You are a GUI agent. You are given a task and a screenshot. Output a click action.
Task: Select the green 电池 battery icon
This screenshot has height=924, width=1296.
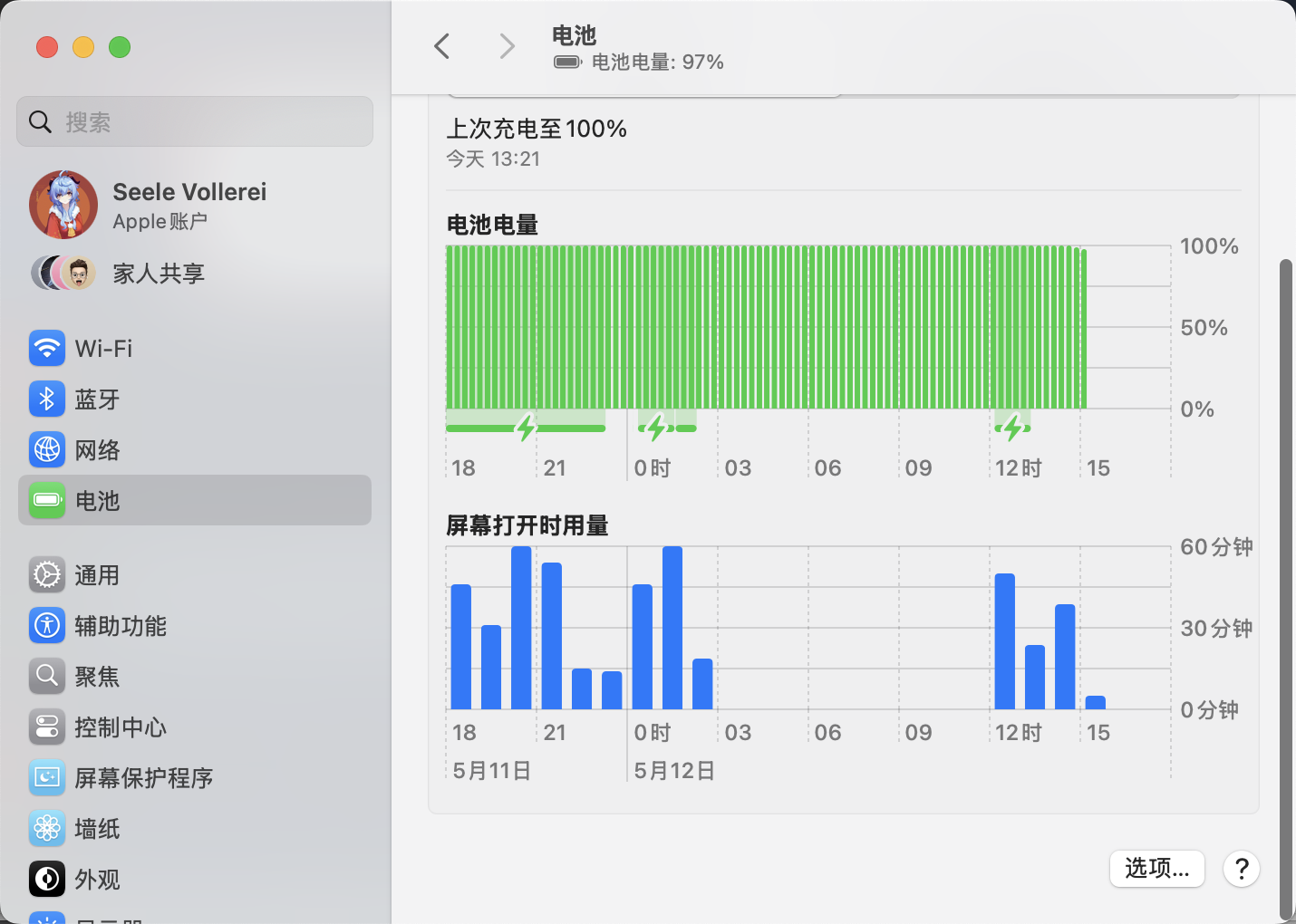click(47, 500)
